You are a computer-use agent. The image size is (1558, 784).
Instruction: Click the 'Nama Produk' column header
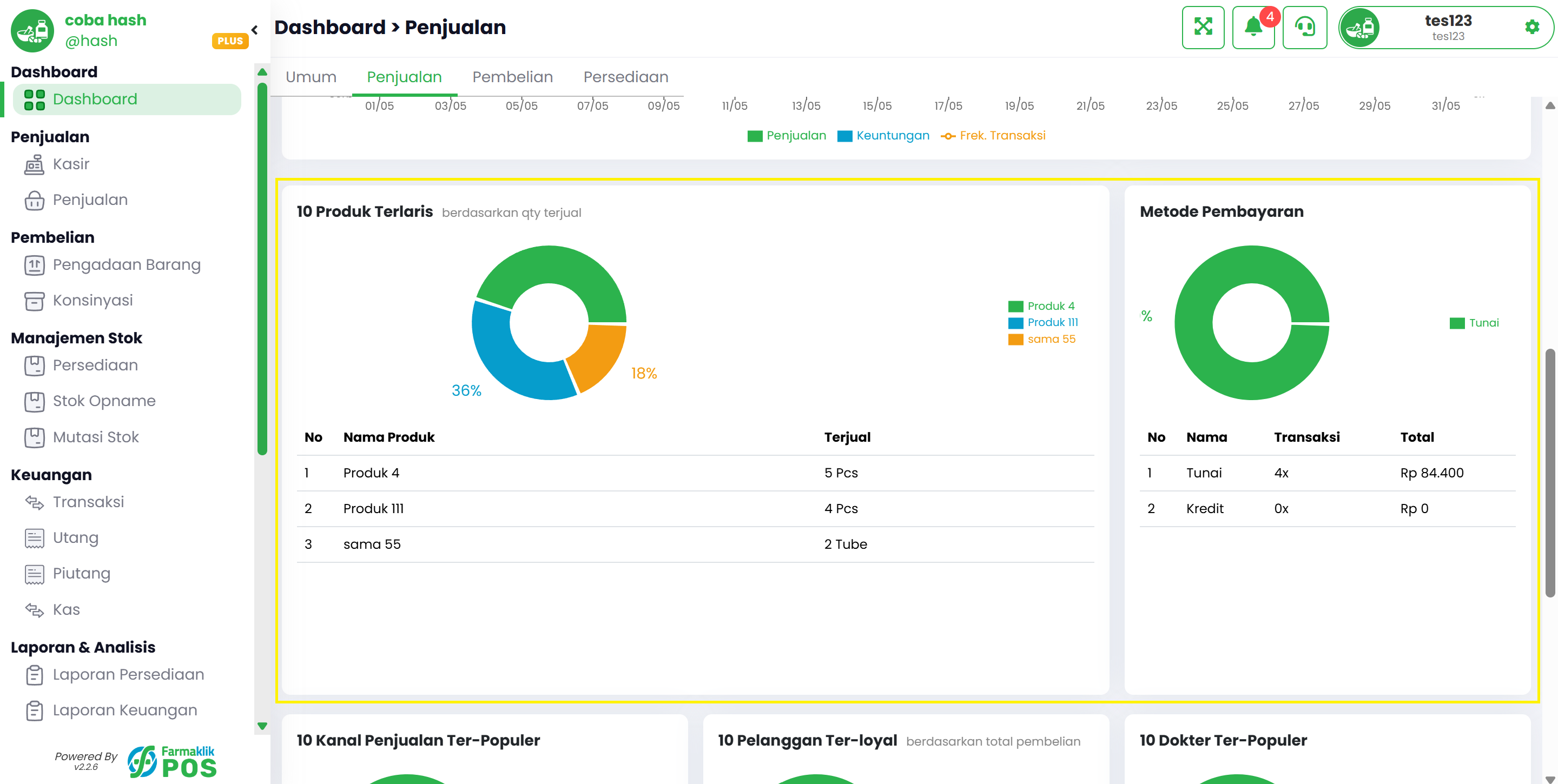point(389,437)
